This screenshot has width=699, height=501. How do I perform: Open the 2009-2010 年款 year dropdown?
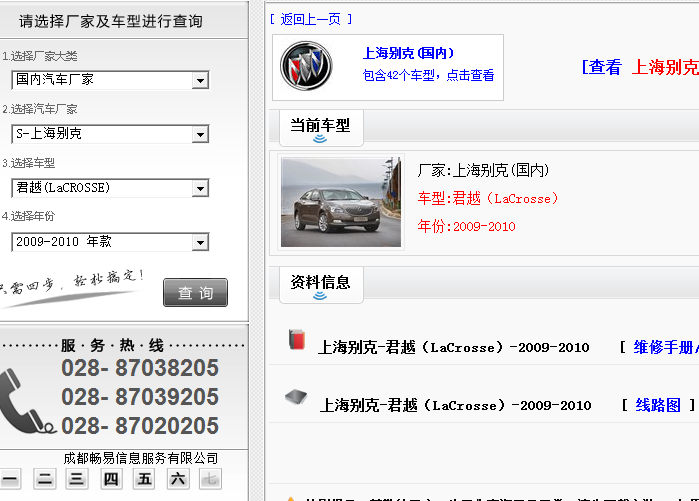click(x=110, y=242)
